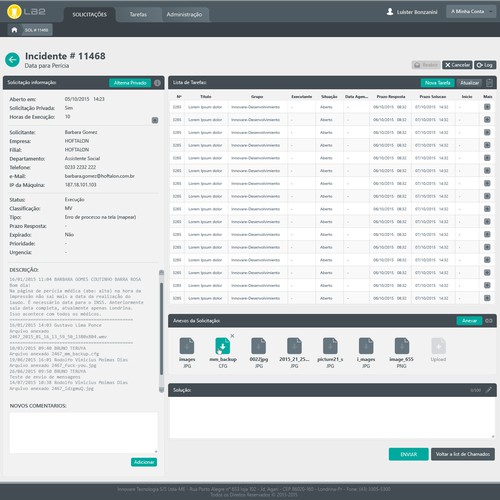Click the Nº column header

(x=179, y=97)
